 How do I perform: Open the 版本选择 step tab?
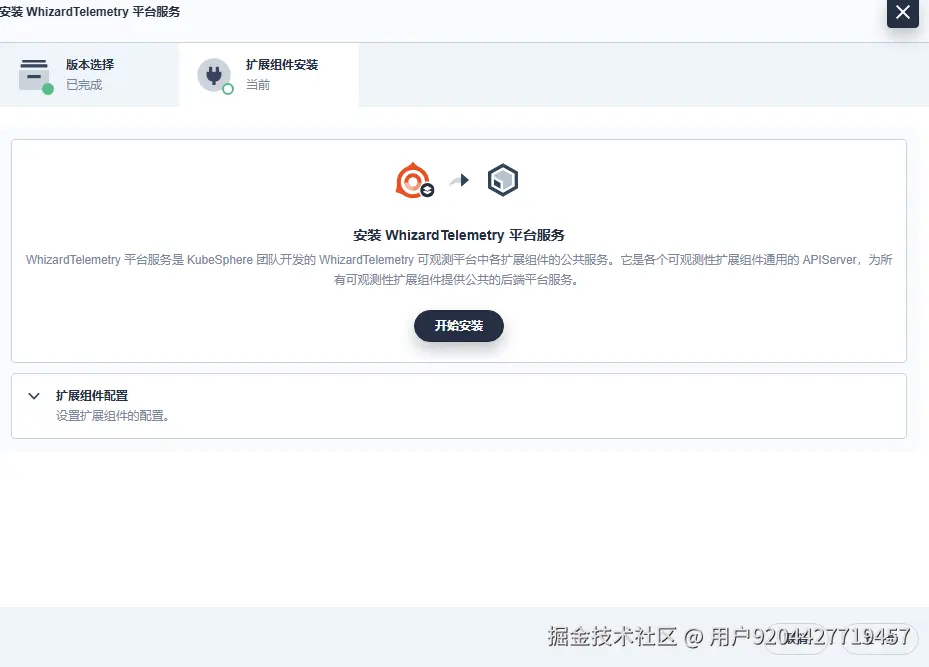[x=89, y=75]
